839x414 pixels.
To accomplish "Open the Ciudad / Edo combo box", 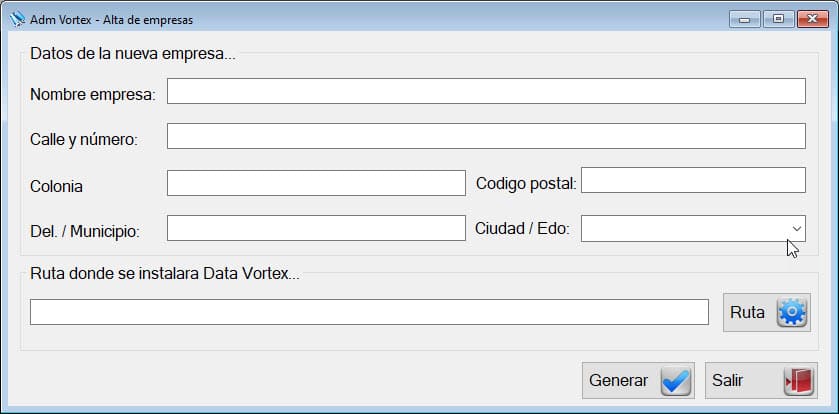I will click(693, 228).
